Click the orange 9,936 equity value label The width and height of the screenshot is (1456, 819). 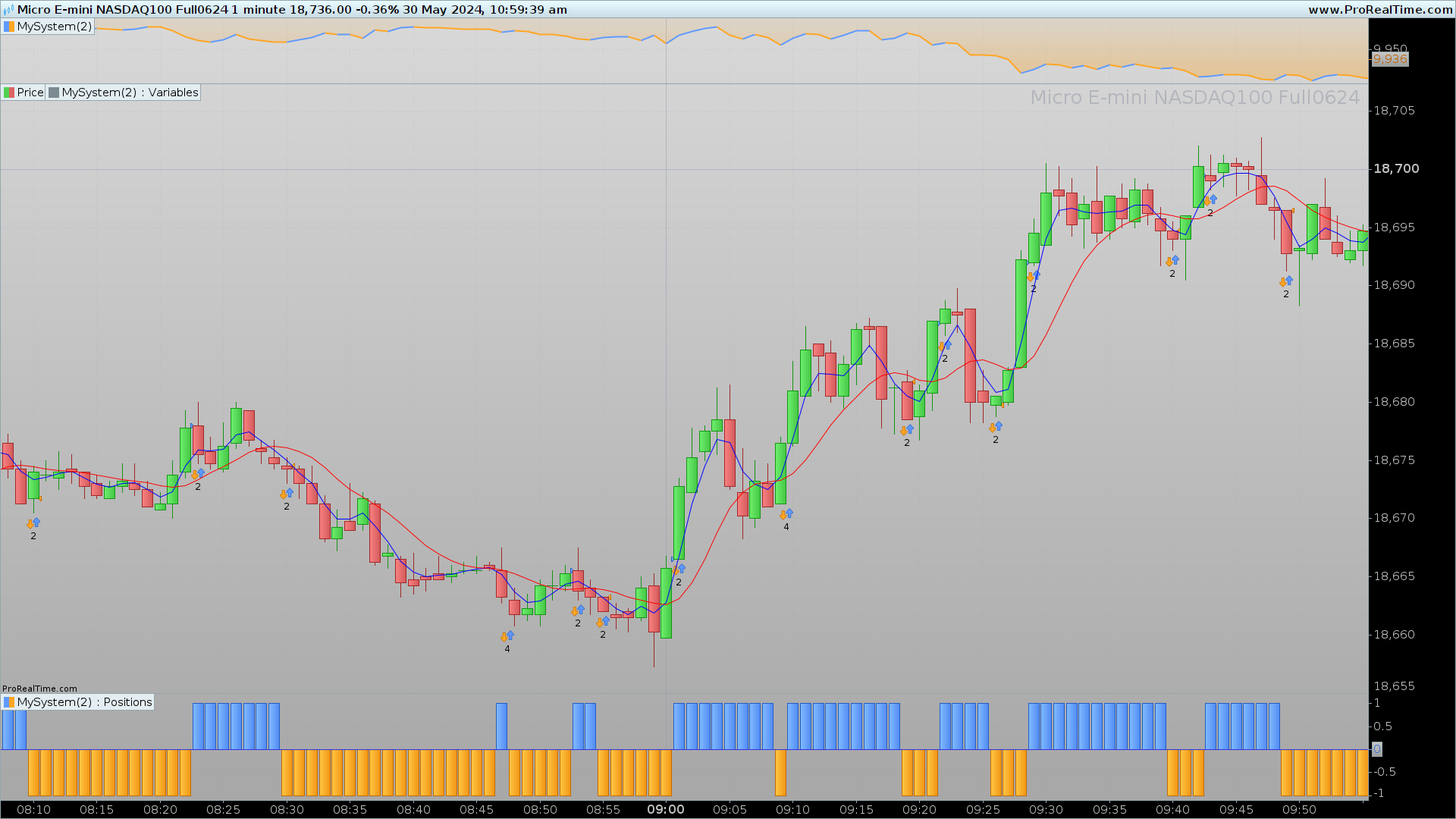[x=1389, y=59]
